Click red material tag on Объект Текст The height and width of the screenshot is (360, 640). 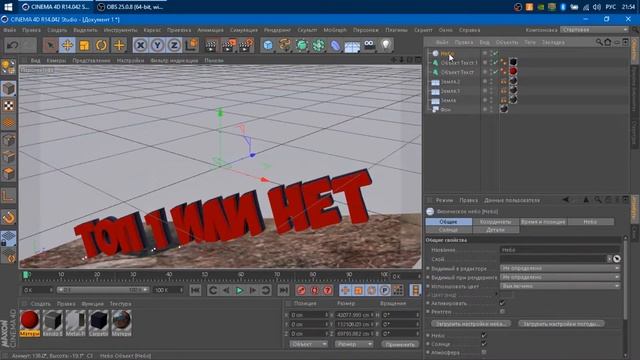click(513, 71)
